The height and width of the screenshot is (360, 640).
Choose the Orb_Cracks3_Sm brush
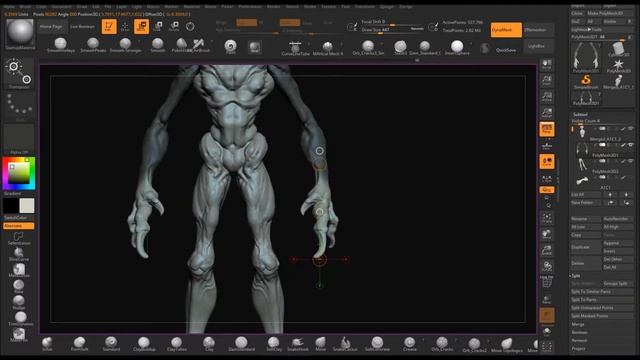(368, 47)
